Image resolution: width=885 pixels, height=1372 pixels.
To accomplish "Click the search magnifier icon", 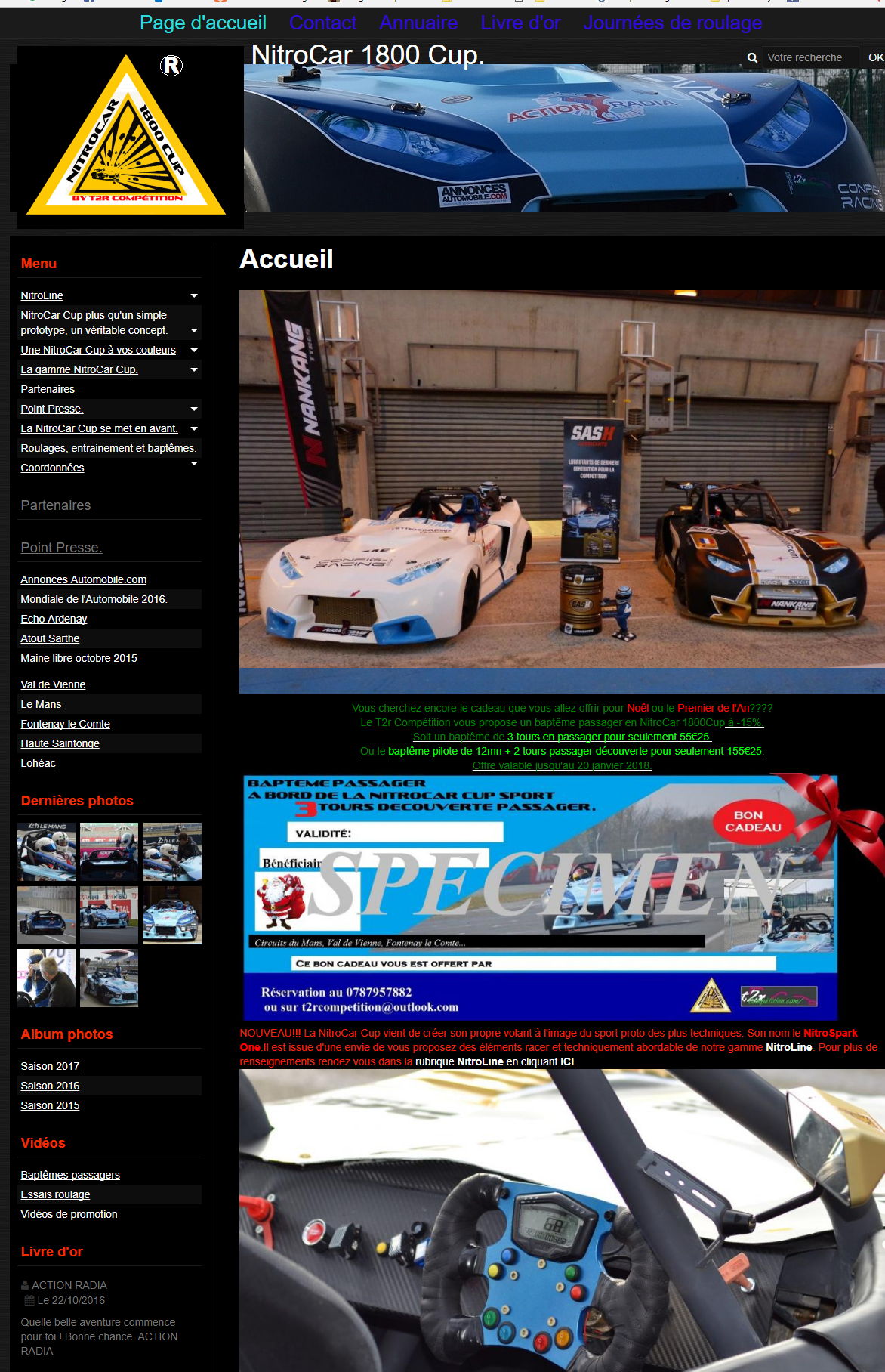I will click(752, 57).
